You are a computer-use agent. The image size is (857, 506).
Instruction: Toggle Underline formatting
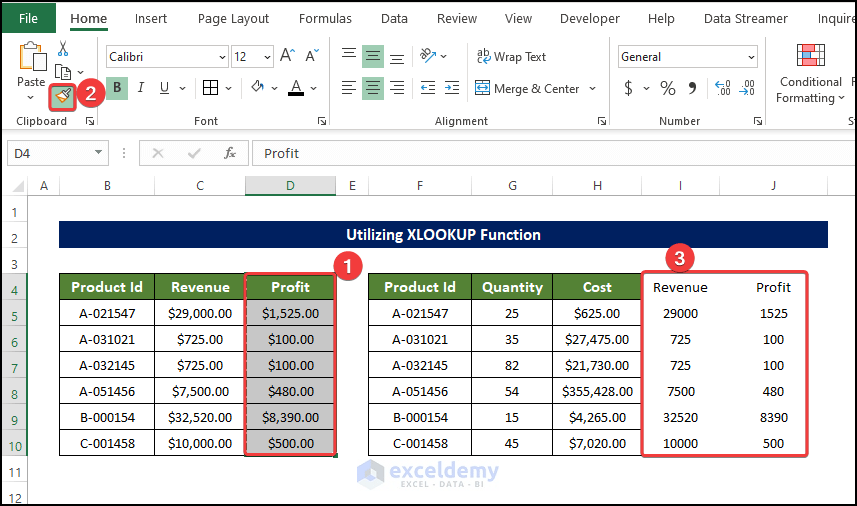[164, 87]
